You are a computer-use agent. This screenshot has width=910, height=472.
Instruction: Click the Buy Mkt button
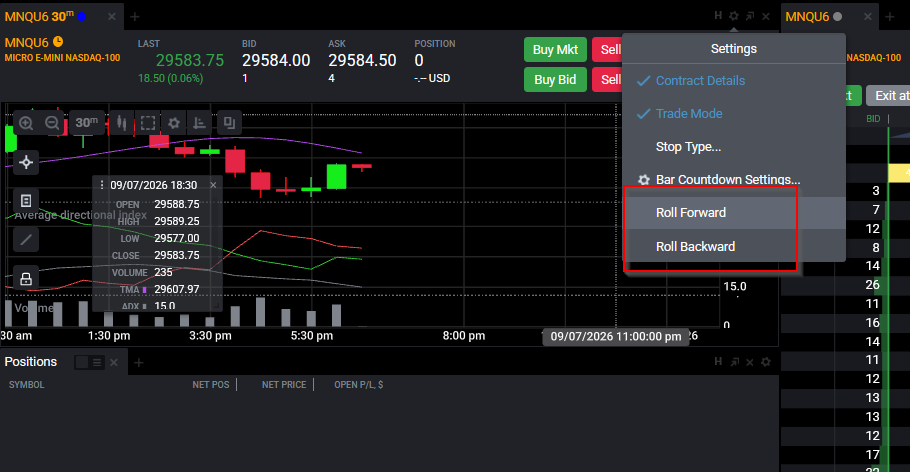(555, 49)
